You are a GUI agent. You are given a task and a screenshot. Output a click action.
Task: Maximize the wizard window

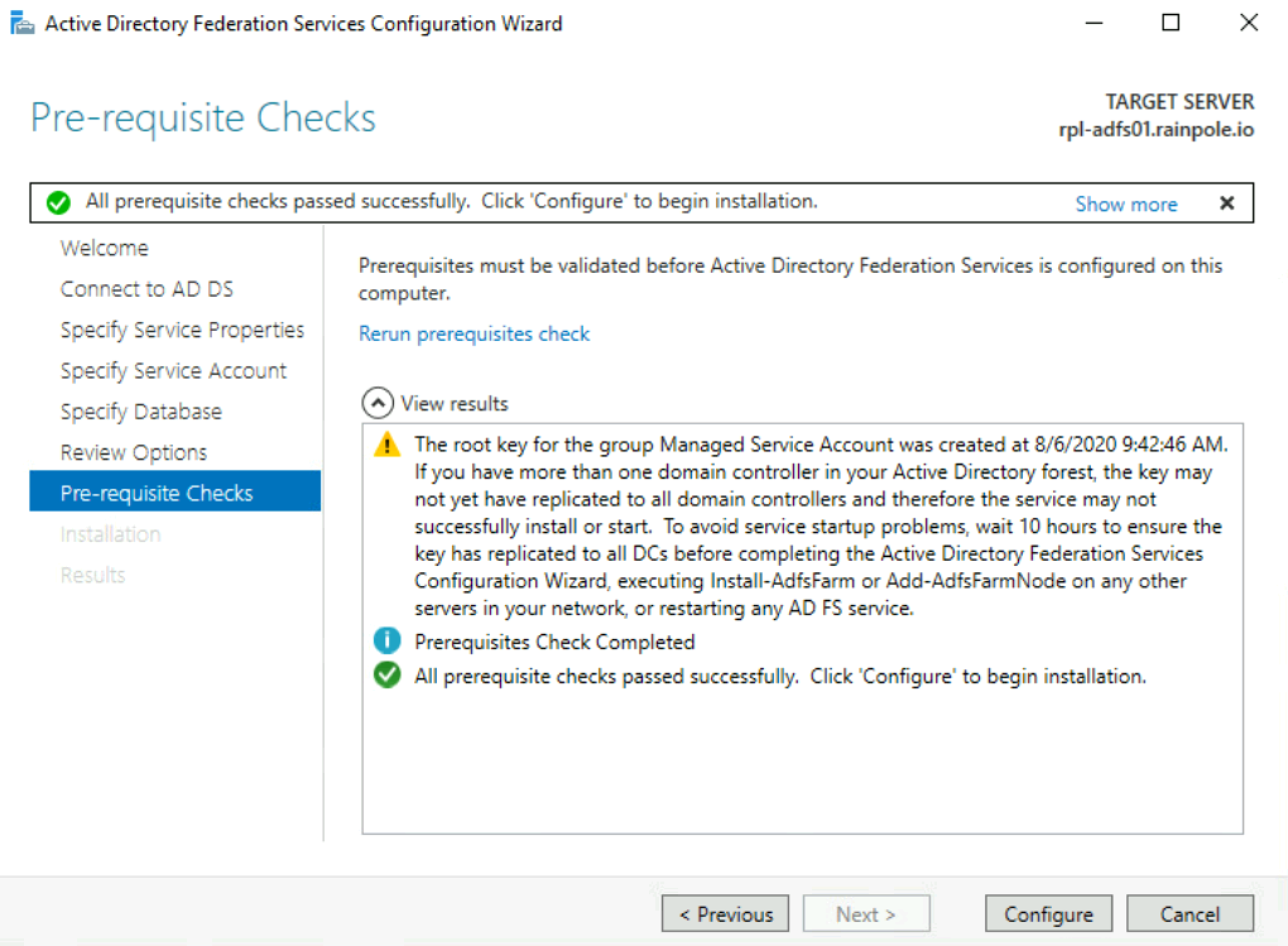point(1171,23)
